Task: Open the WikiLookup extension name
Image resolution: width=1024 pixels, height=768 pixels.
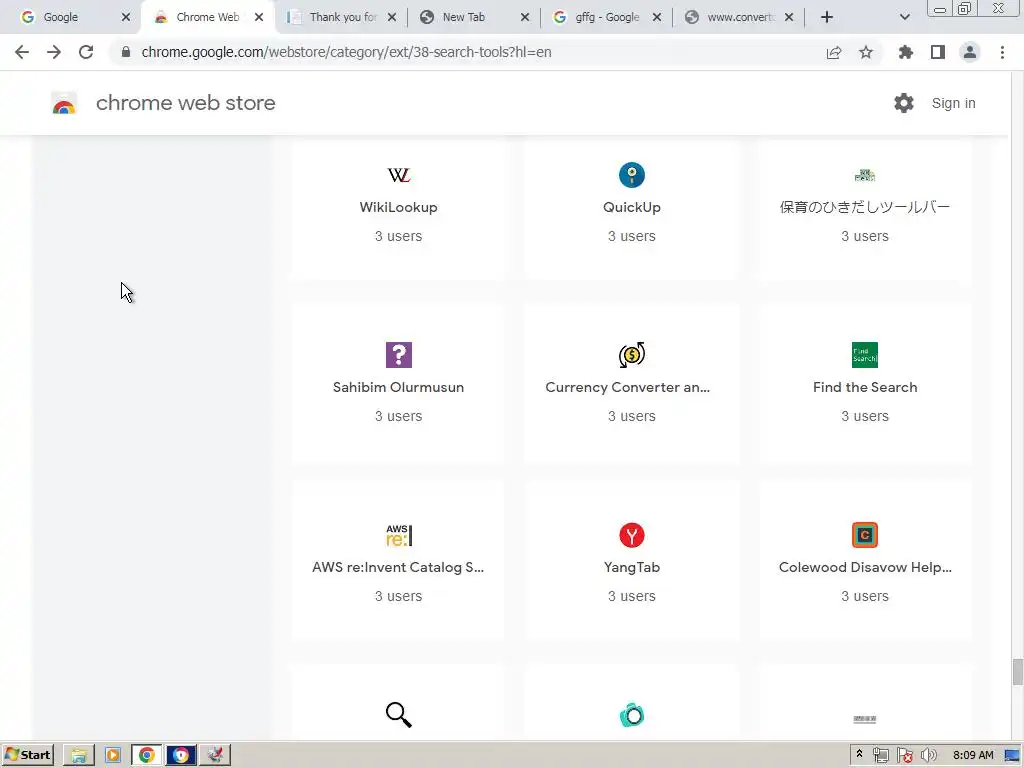Action: [x=398, y=207]
